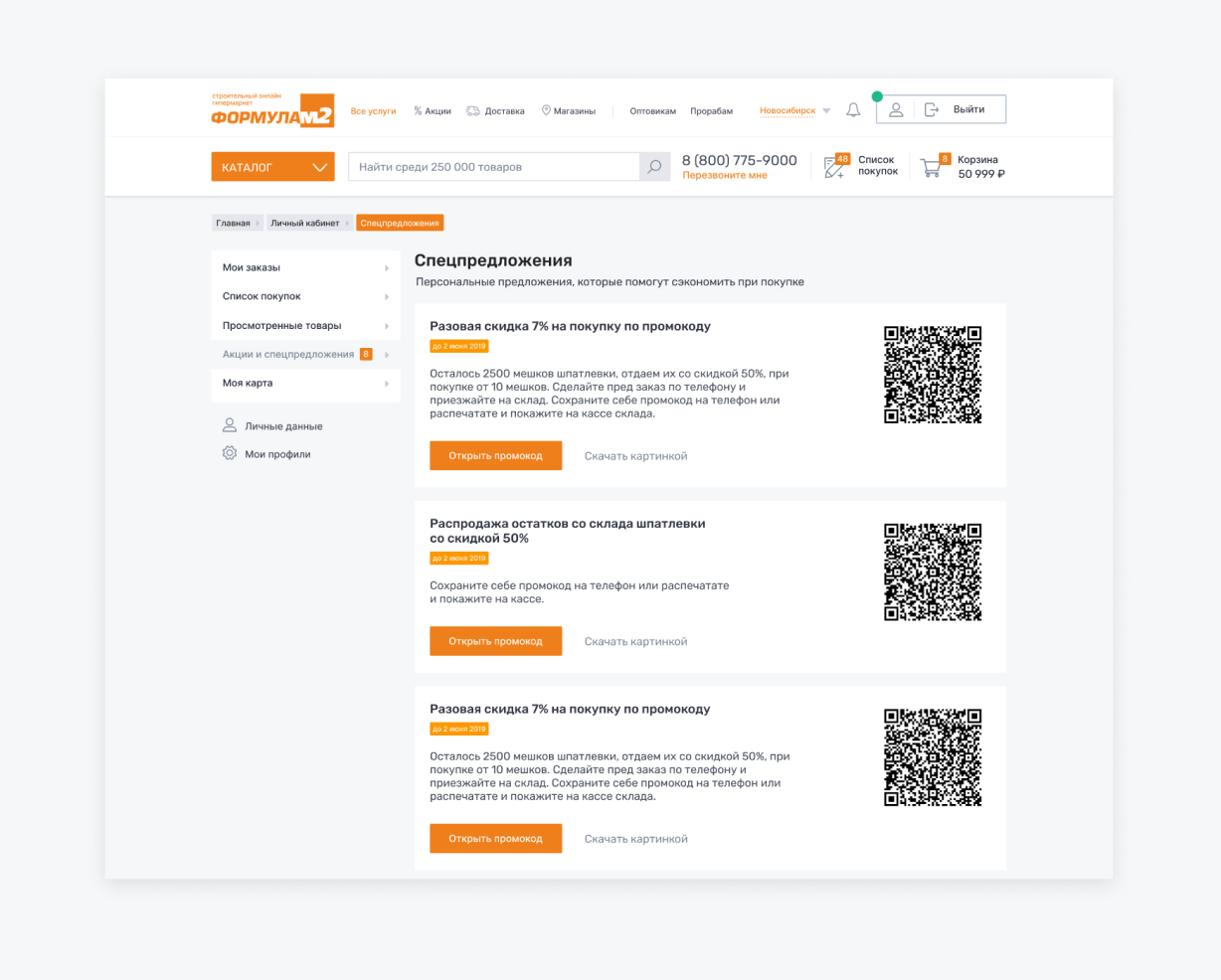The height and width of the screenshot is (980, 1221).
Task: Click the Формула М2 logo
Action: coord(271,111)
